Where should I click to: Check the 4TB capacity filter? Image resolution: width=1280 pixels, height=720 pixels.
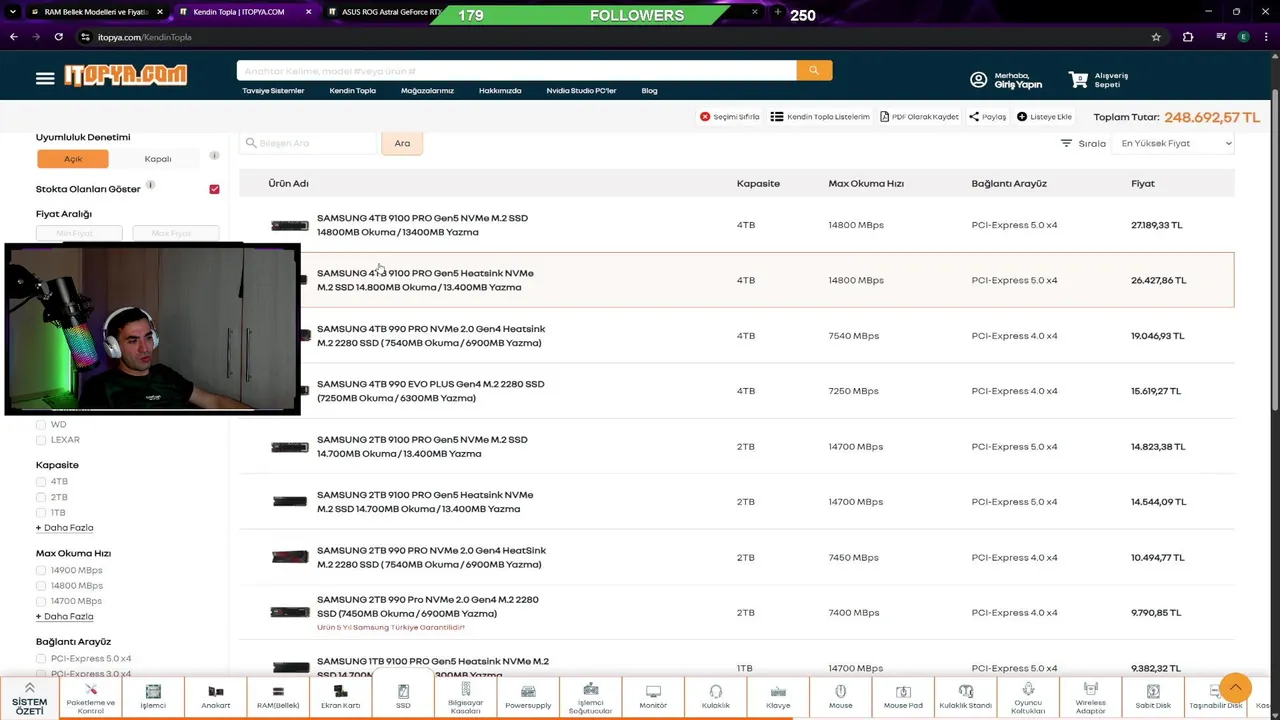(41, 482)
